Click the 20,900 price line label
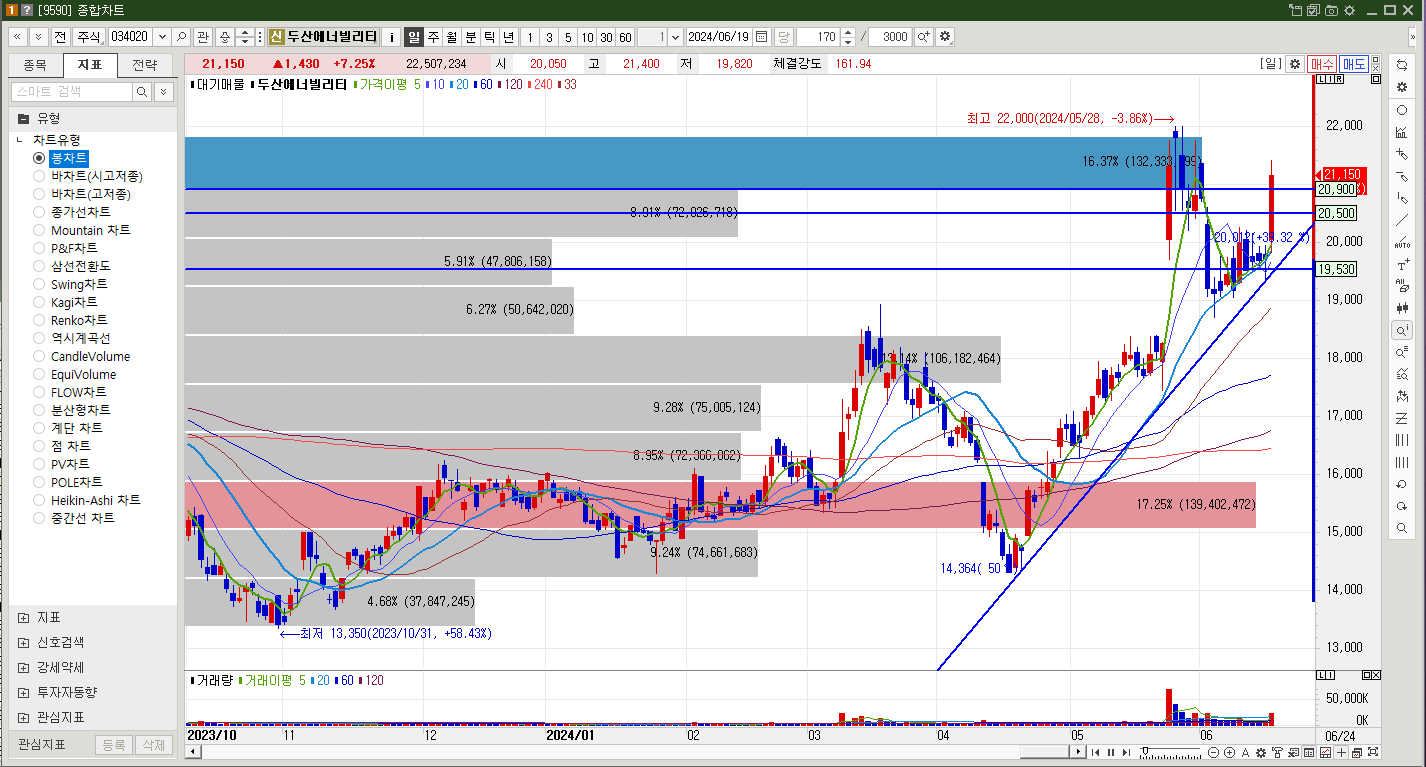The height and width of the screenshot is (767, 1426). [1336, 189]
